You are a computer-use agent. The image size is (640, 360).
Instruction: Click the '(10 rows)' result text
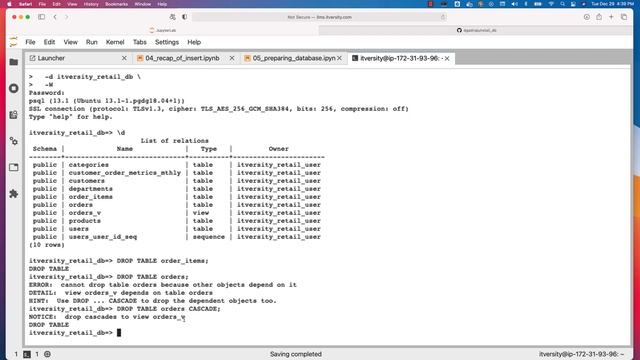pyautogui.click(x=47, y=245)
